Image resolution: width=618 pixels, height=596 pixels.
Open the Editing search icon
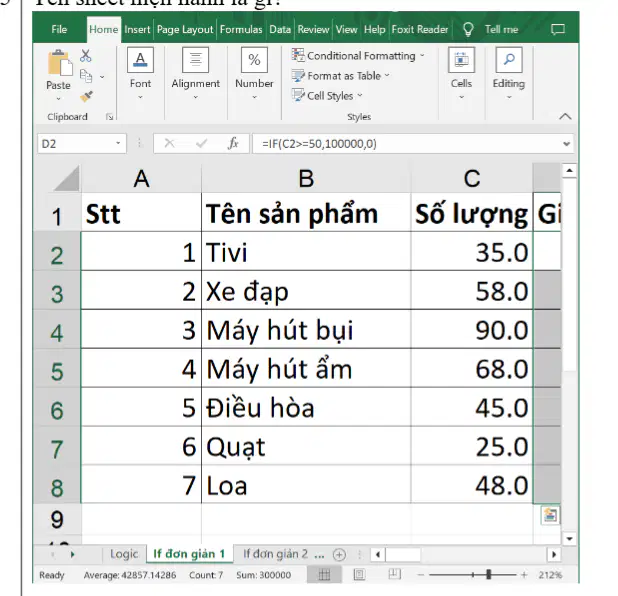pyautogui.click(x=509, y=60)
